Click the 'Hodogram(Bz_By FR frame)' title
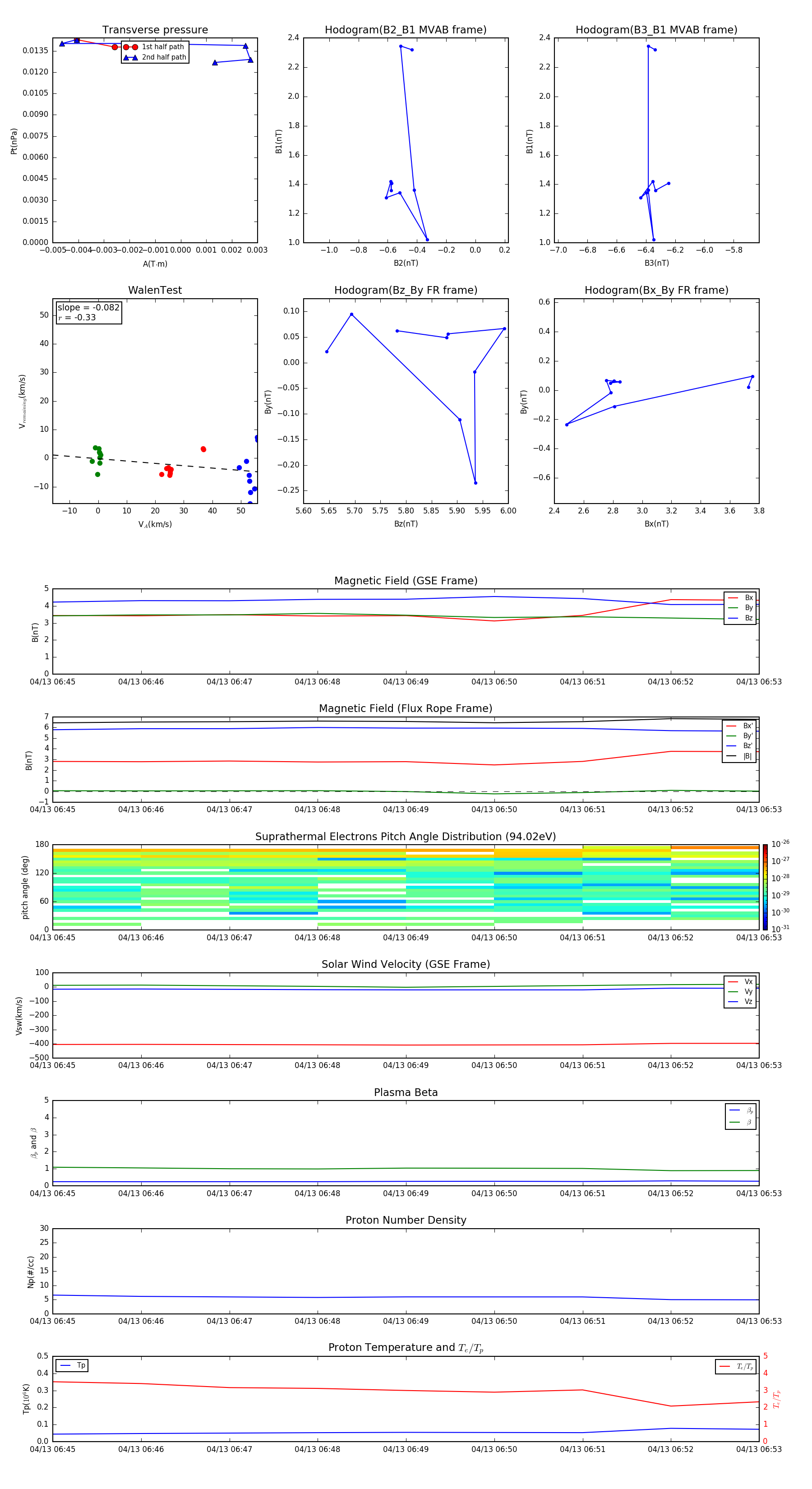Image resolution: width=812 pixels, height=1489 pixels. (x=406, y=290)
